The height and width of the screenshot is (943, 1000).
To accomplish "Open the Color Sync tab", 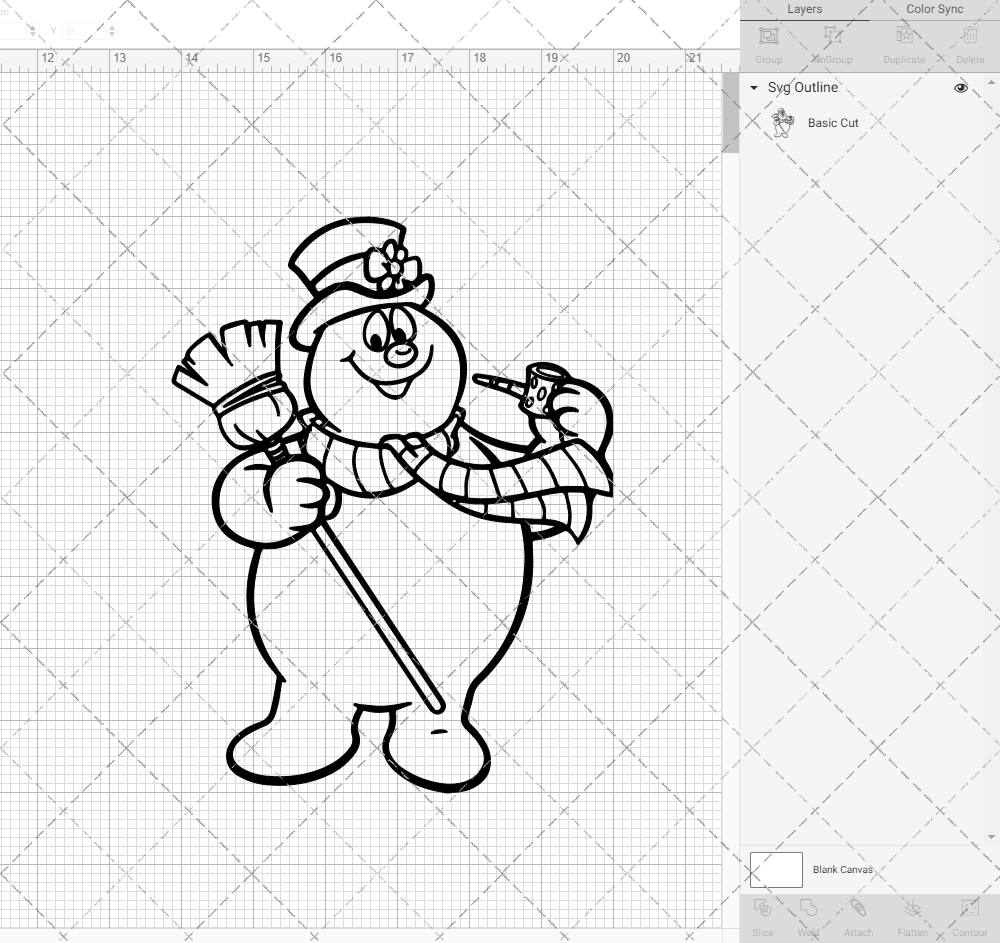I will tap(934, 9).
